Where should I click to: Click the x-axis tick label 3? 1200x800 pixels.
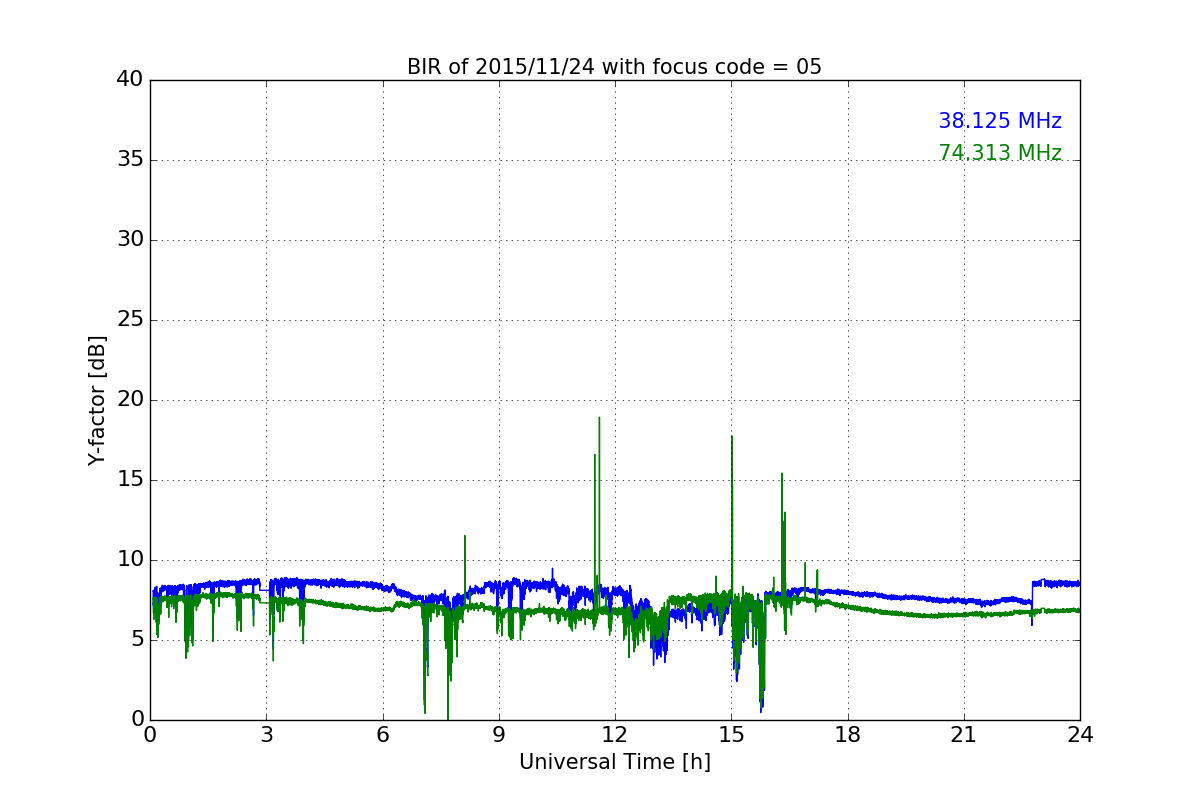(x=266, y=735)
